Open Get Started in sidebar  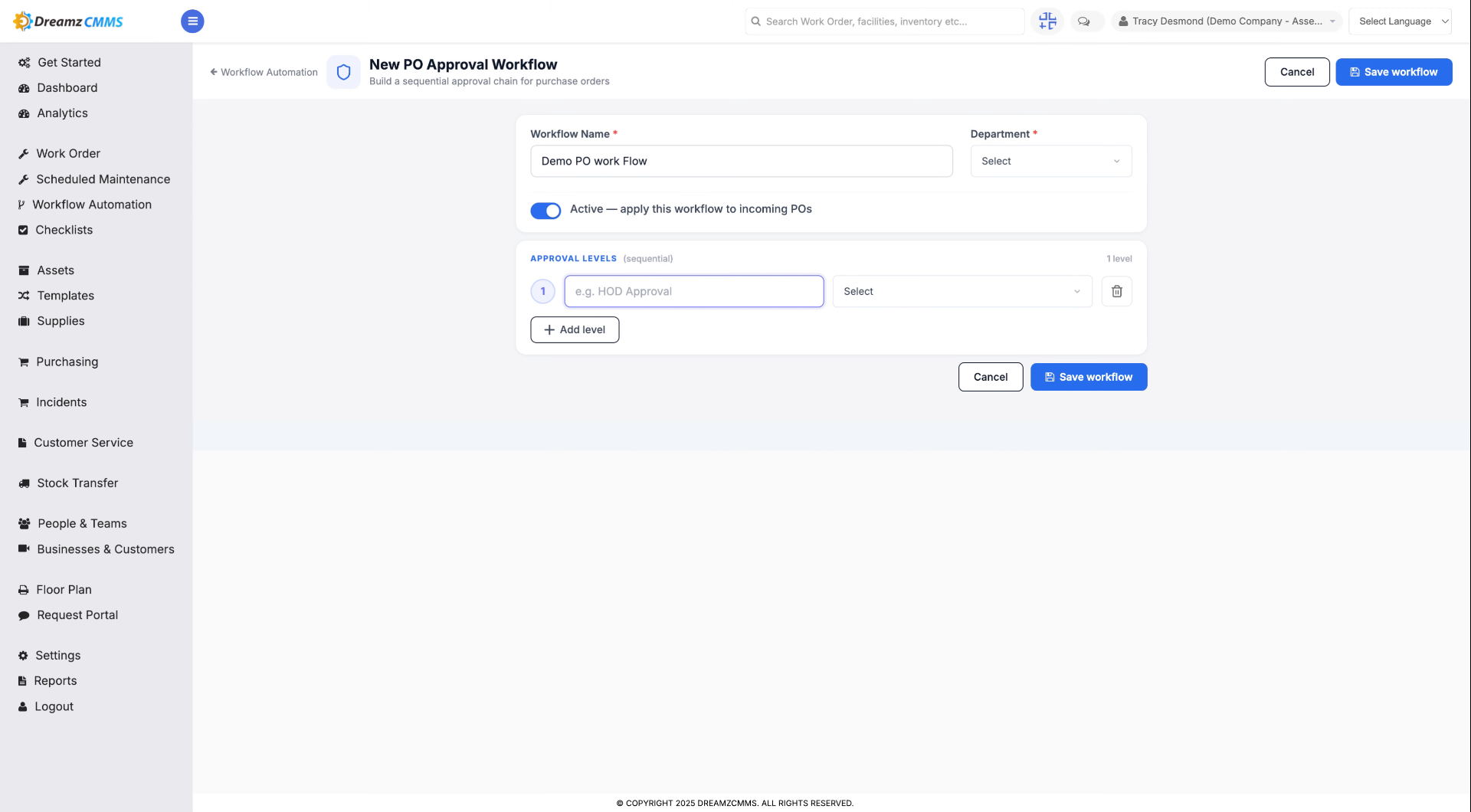69,63
